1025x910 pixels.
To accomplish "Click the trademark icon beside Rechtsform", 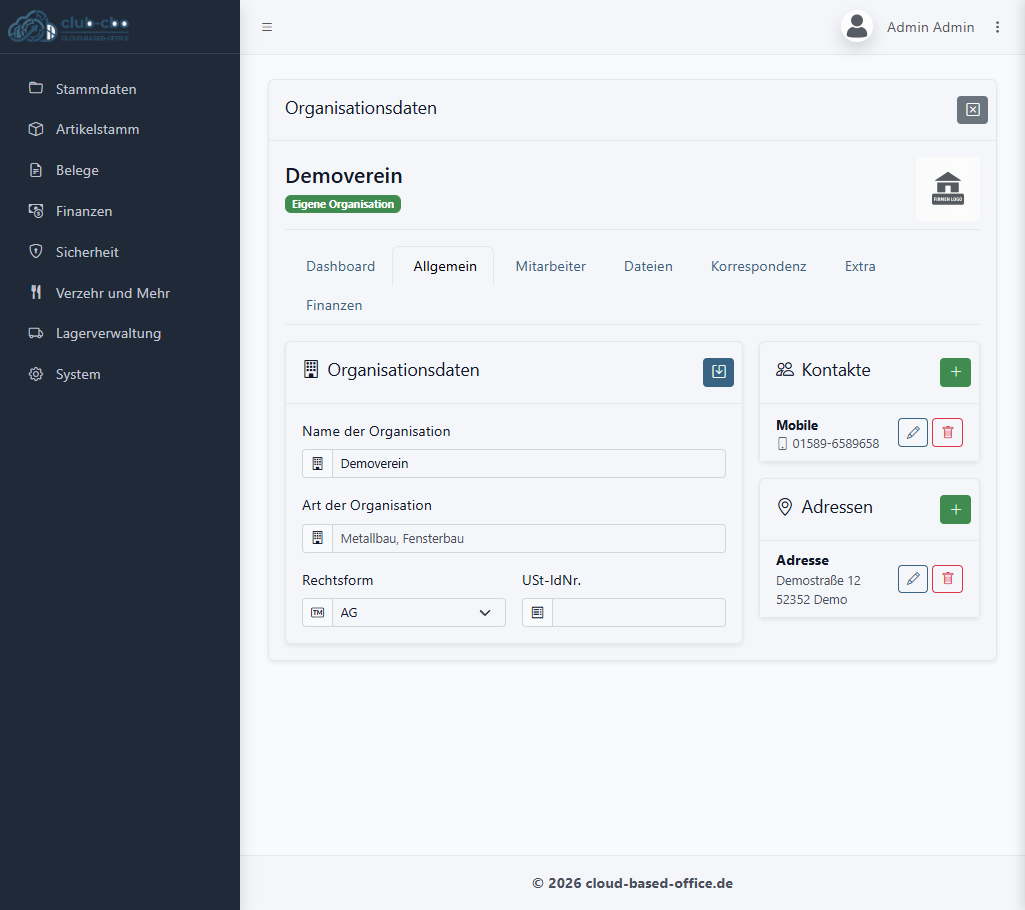I will [x=318, y=613].
